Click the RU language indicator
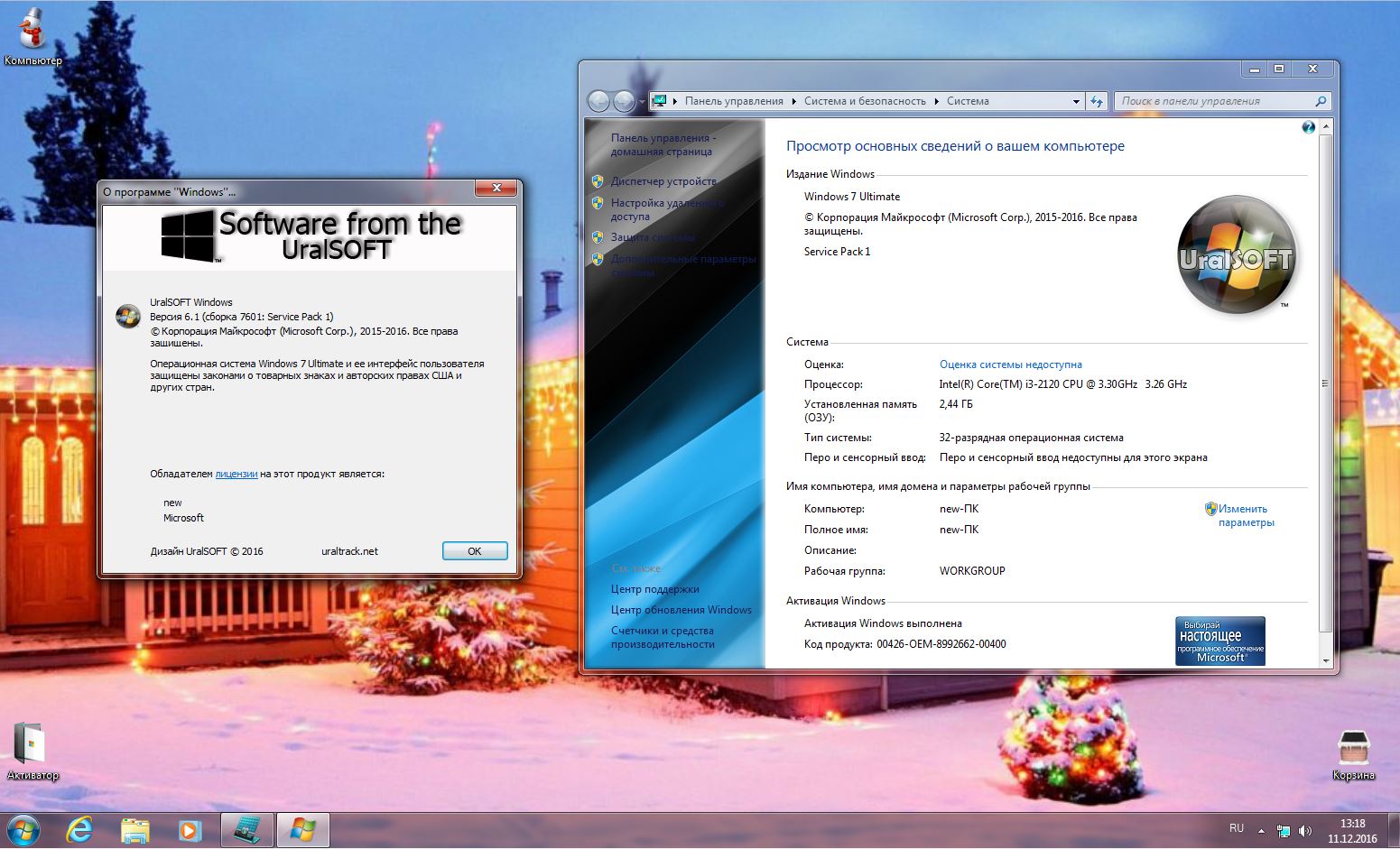 [x=1237, y=828]
